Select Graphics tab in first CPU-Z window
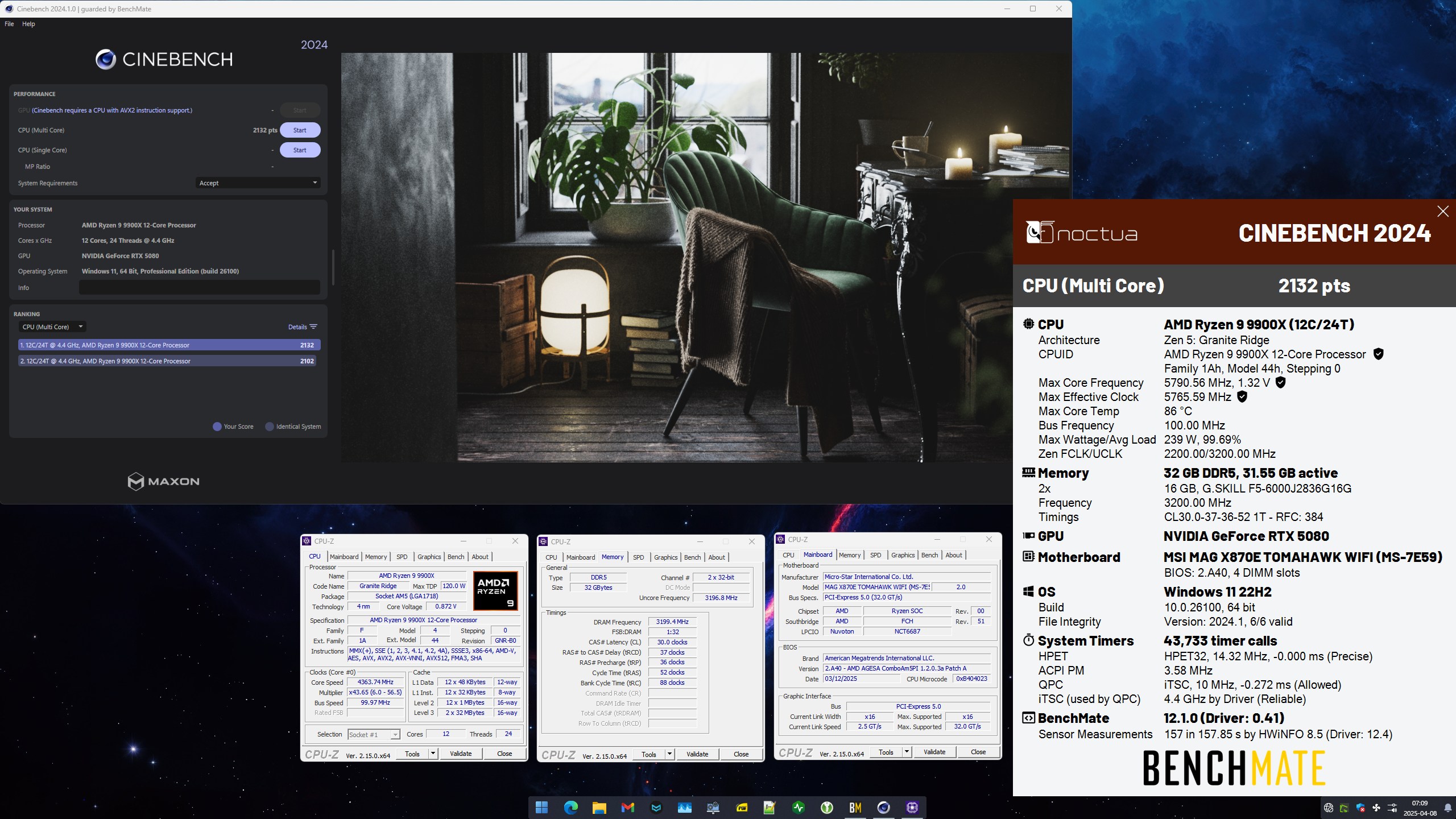Screen dimensions: 1456x819 (x=429, y=557)
